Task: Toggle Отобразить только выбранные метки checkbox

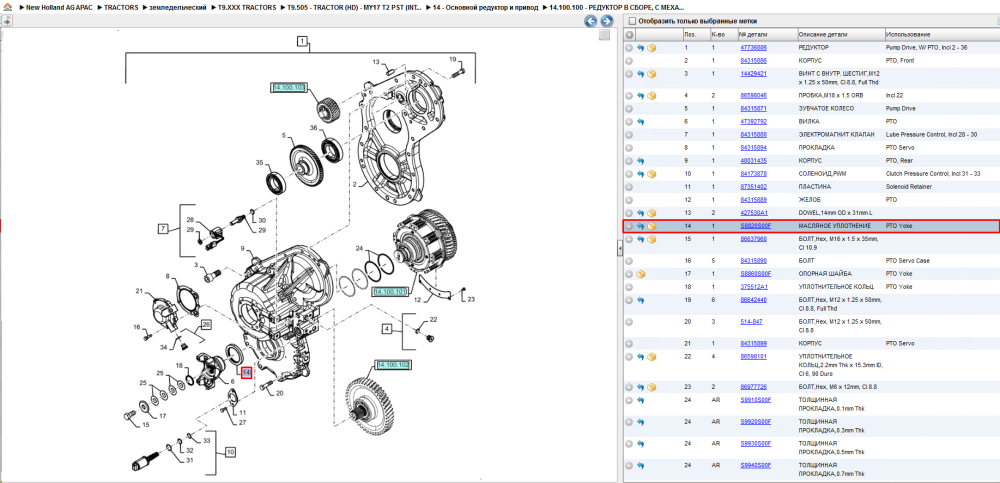Action: coord(632,21)
